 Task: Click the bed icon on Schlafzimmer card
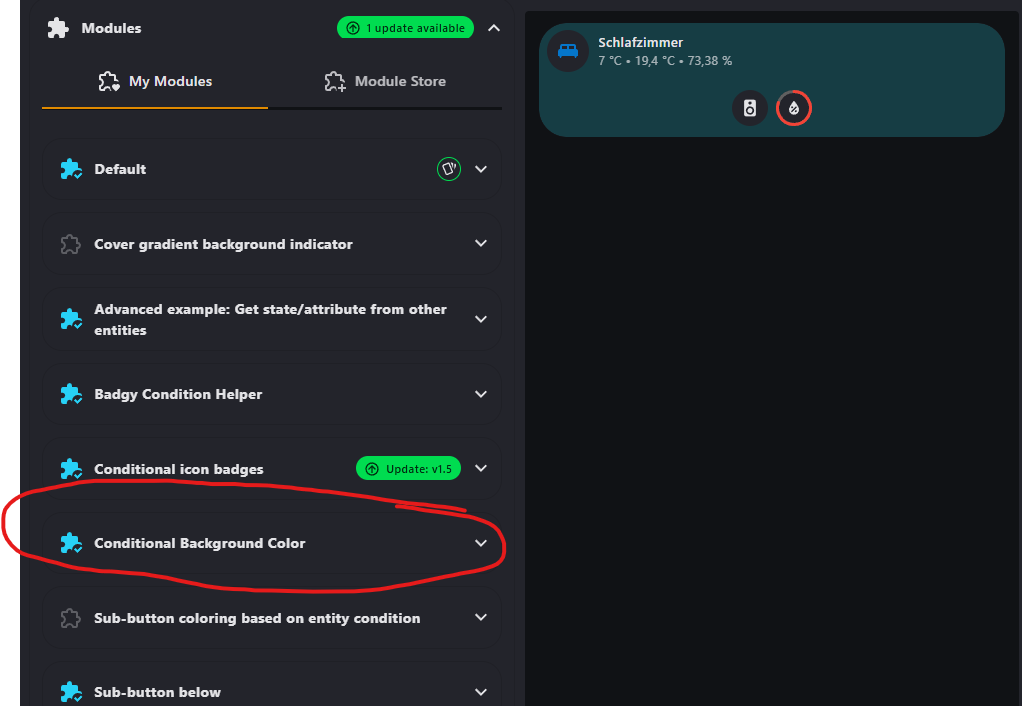point(568,50)
